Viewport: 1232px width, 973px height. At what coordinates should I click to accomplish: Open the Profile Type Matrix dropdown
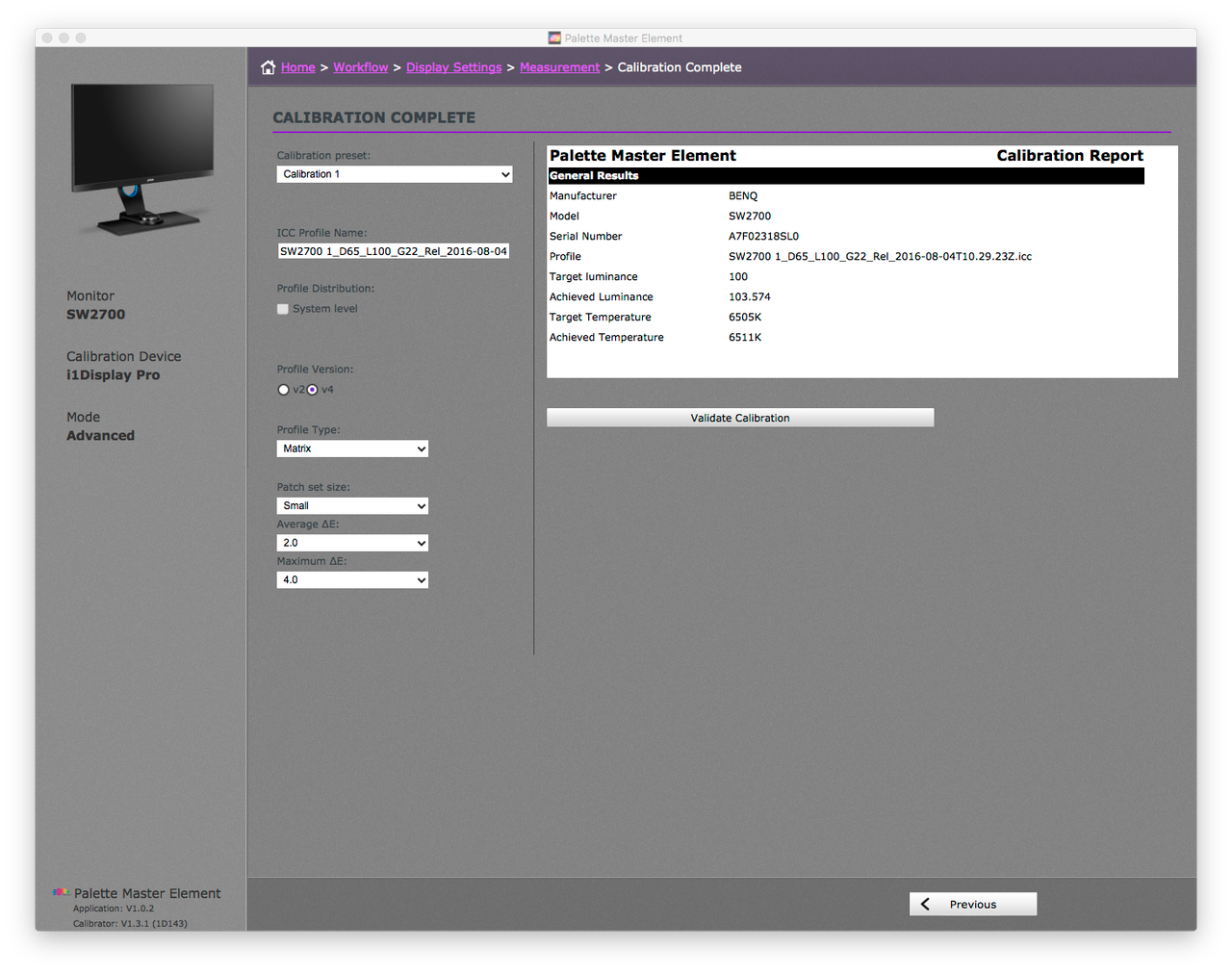point(352,448)
